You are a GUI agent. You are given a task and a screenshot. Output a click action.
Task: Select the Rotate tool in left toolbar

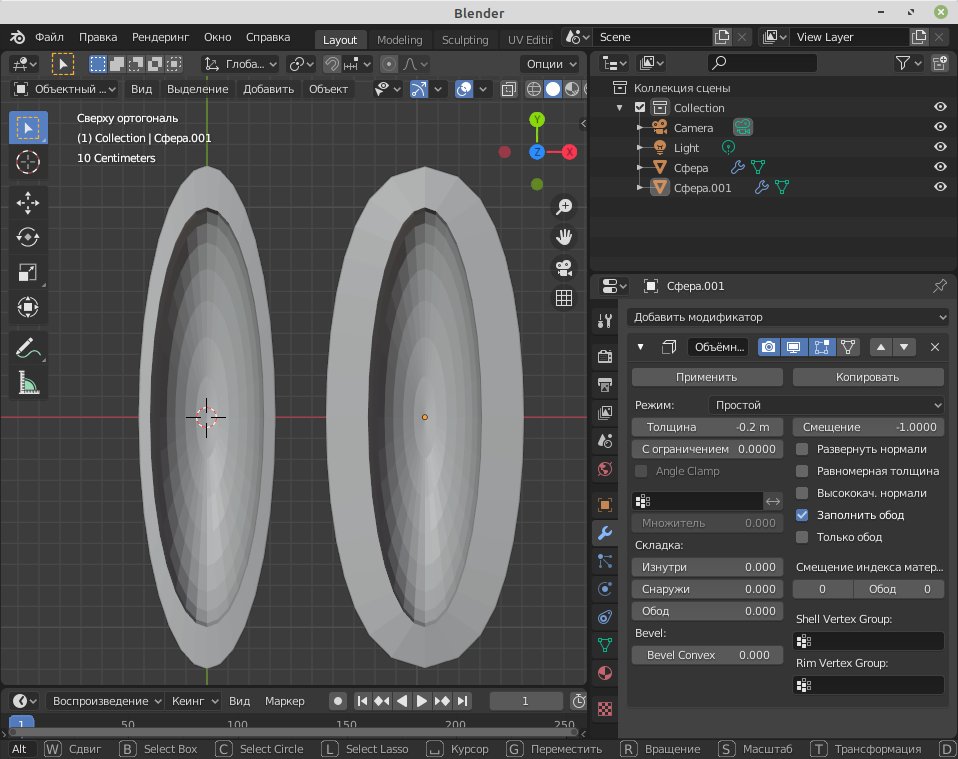click(x=28, y=237)
